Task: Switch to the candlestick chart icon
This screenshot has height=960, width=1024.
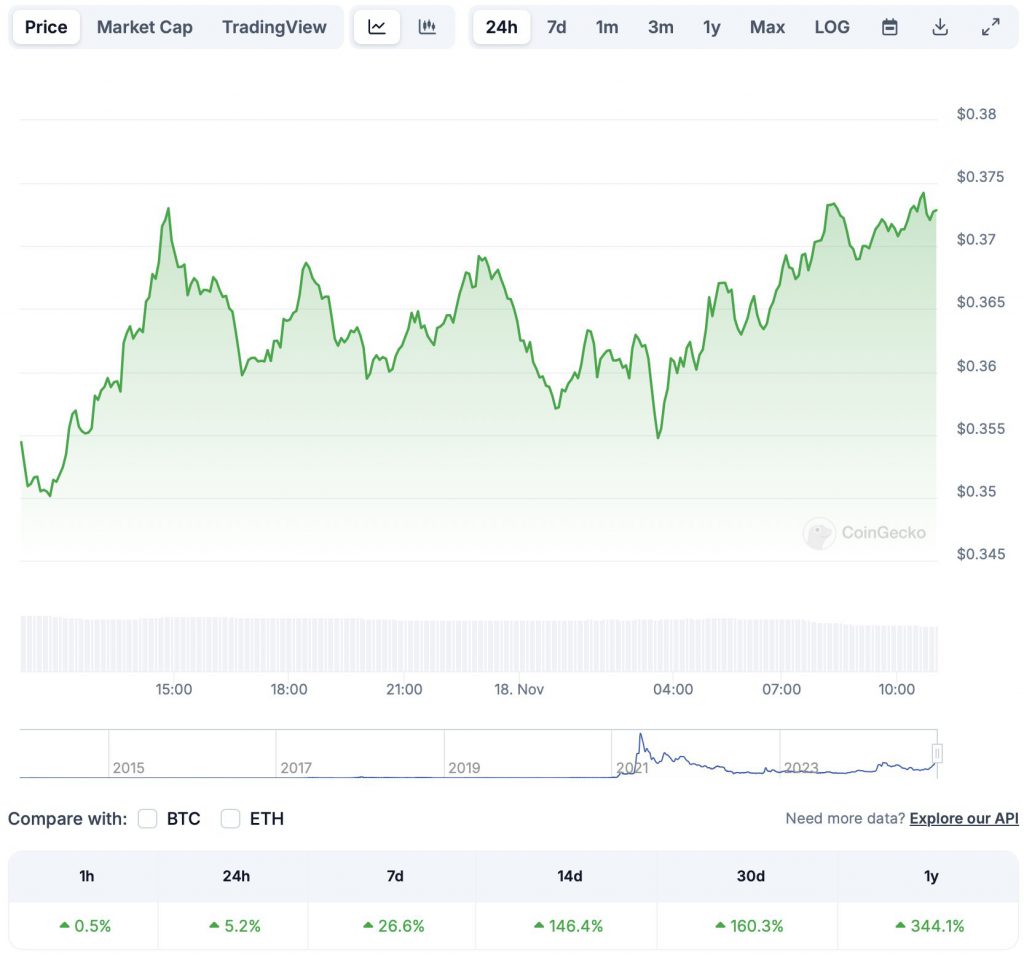Action: 428,27
